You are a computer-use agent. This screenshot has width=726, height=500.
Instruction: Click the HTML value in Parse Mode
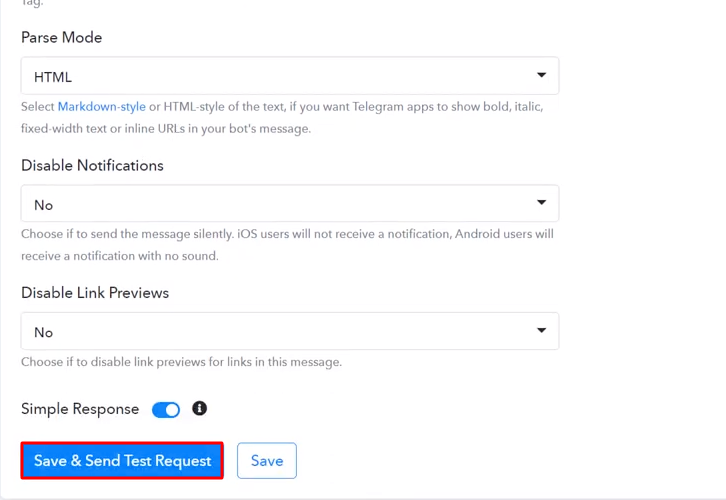pyautogui.click(x=53, y=77)
